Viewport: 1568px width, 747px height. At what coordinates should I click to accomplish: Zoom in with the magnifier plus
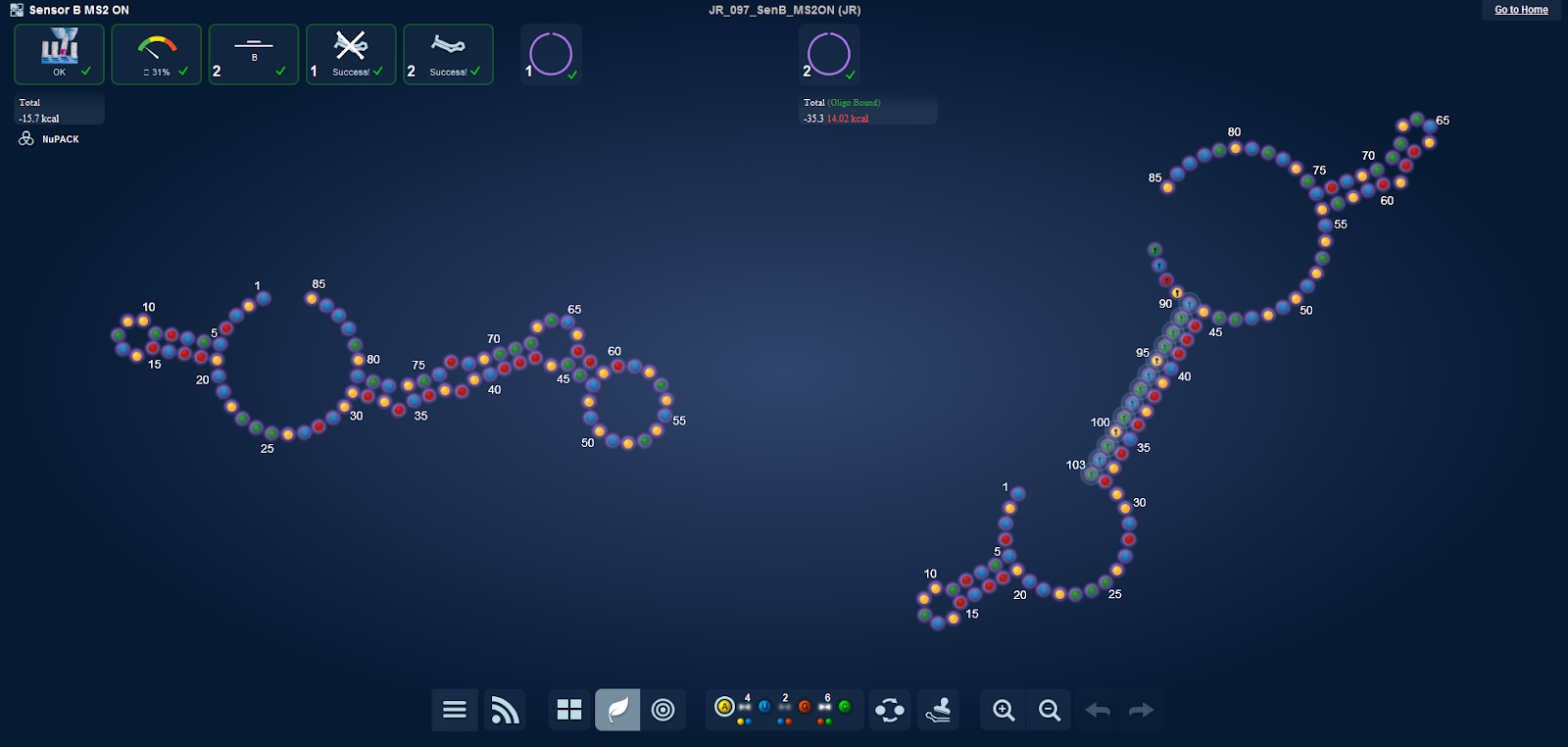[x=1004, y=710]
